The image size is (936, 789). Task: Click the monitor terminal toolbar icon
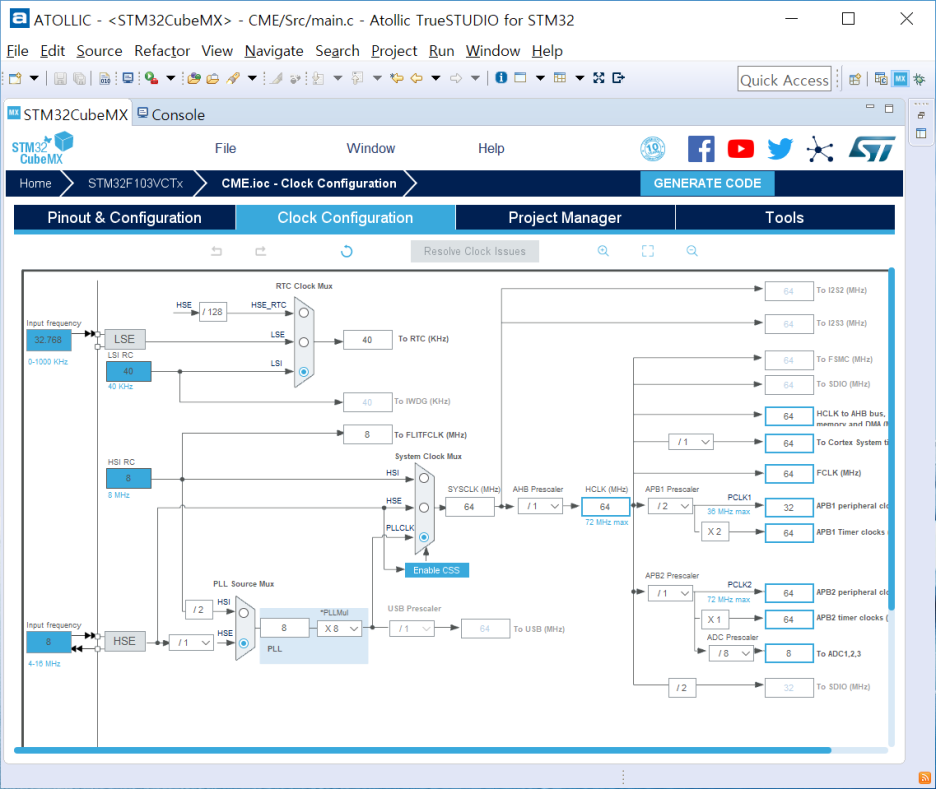point(128,78)
